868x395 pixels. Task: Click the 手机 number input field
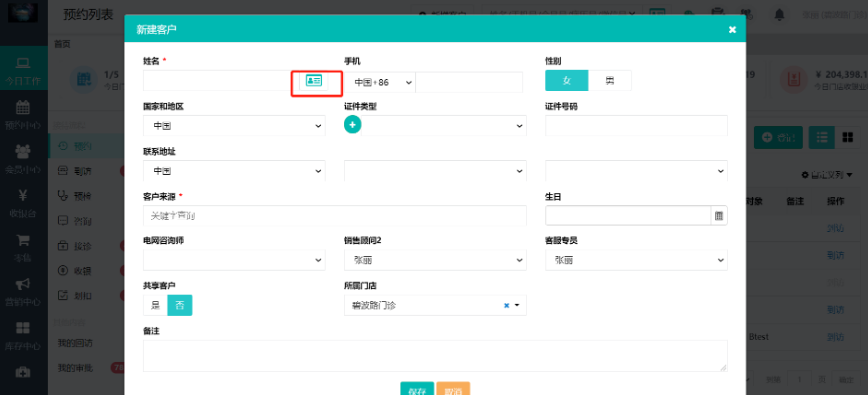pos(469,82)
